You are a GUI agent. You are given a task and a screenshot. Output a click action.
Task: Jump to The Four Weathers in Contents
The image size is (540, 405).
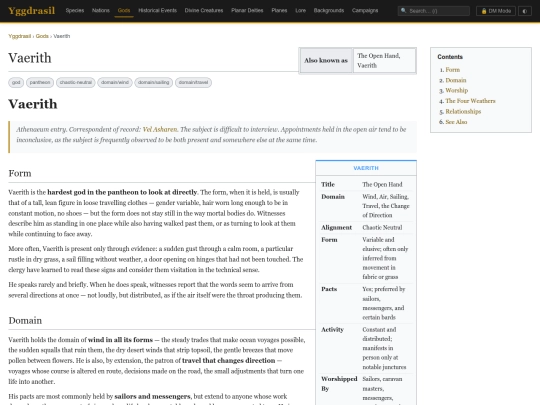[470, 101]
